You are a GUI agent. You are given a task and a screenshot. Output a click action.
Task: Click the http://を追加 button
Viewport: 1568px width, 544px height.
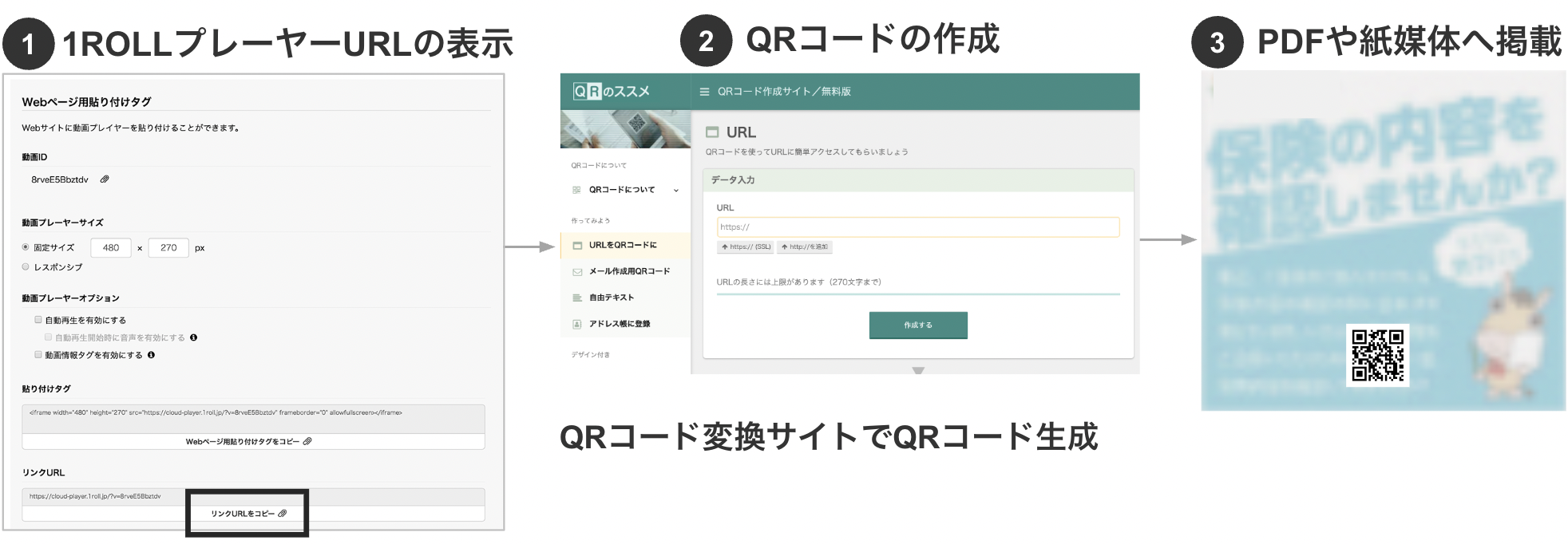[x=805, y=247]
